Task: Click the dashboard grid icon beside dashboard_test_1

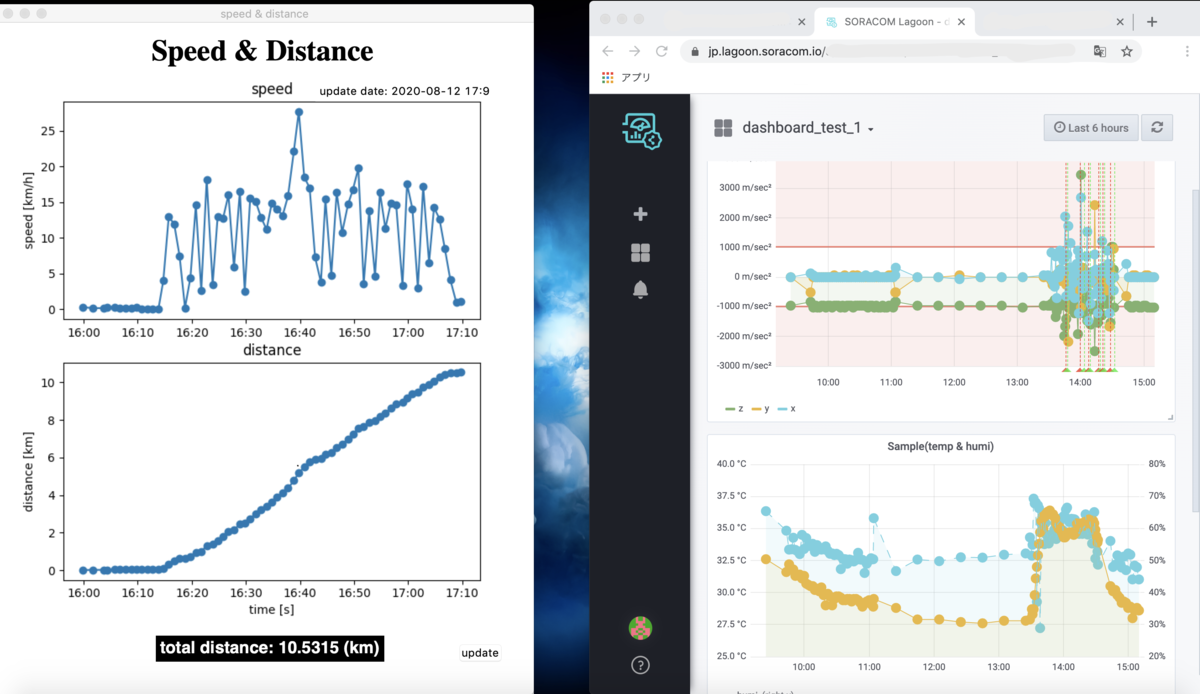Action: (723, 128)
